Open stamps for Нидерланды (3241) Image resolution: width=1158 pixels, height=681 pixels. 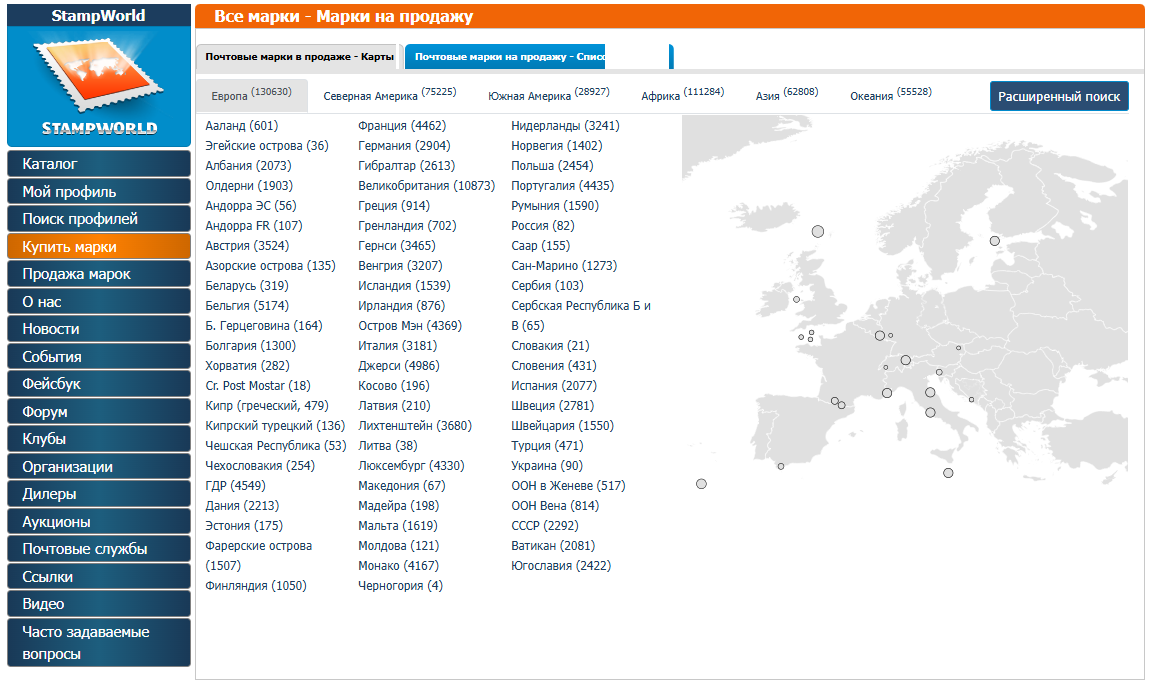565,126
